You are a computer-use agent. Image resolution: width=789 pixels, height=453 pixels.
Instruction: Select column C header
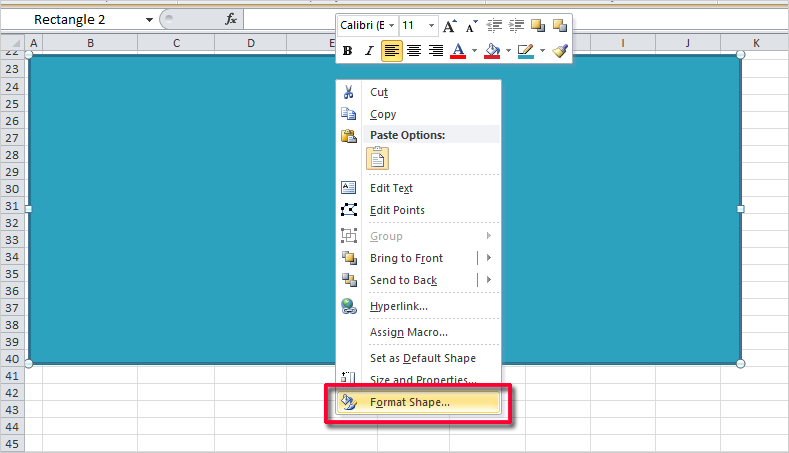(176, 43)
